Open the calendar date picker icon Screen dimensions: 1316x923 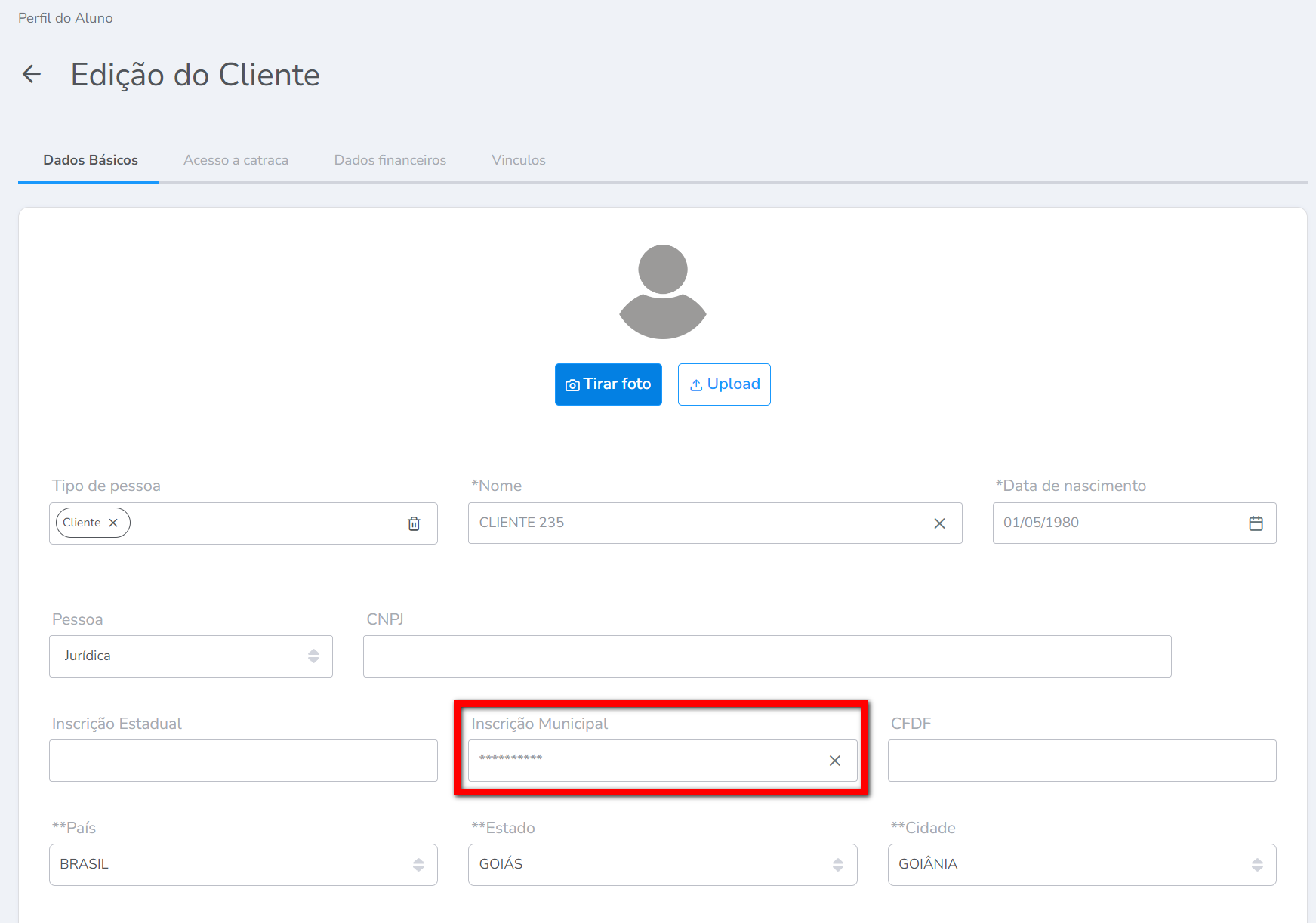click(x=1256, y=523)
